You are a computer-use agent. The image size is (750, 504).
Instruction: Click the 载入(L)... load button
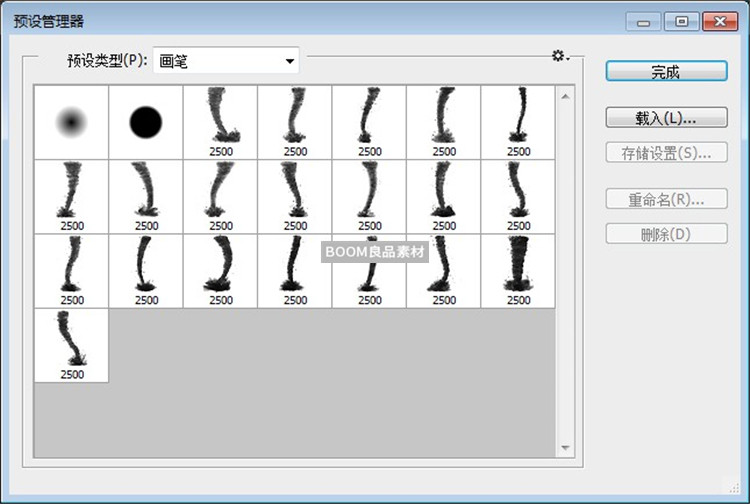tap(665, 118)
